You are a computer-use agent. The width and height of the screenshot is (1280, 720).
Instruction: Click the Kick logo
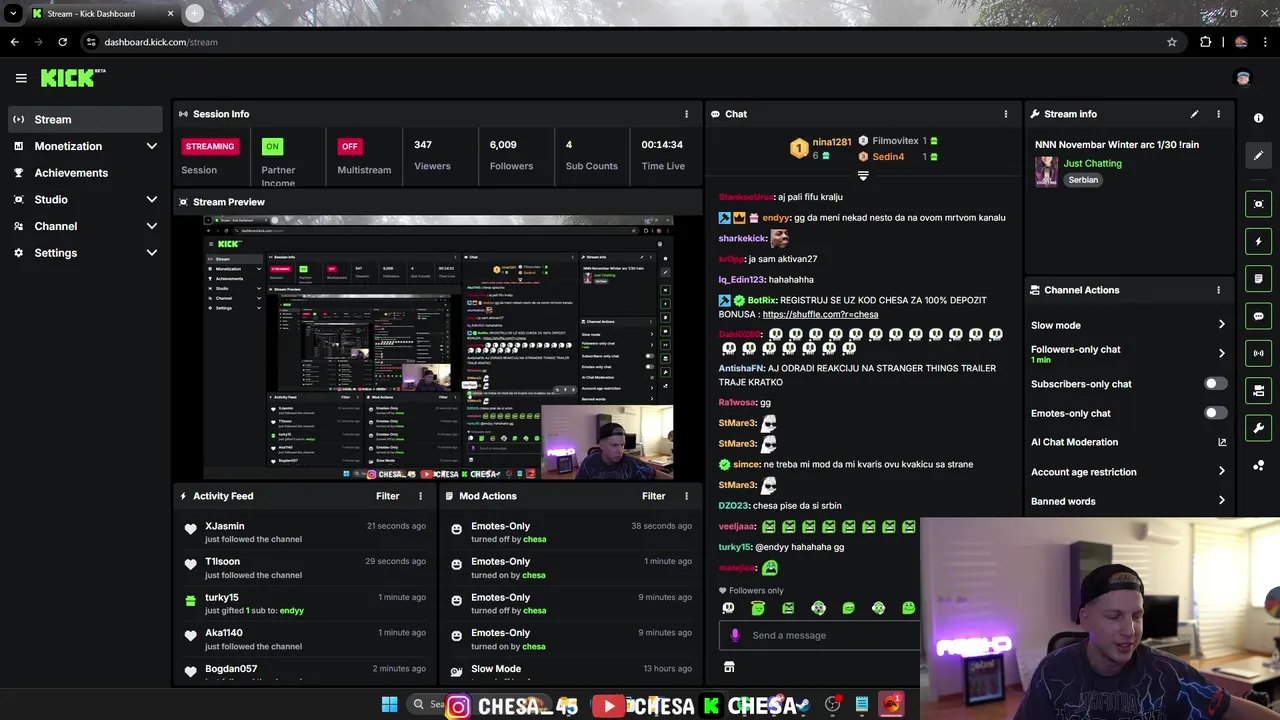click(x=72, y=78)
